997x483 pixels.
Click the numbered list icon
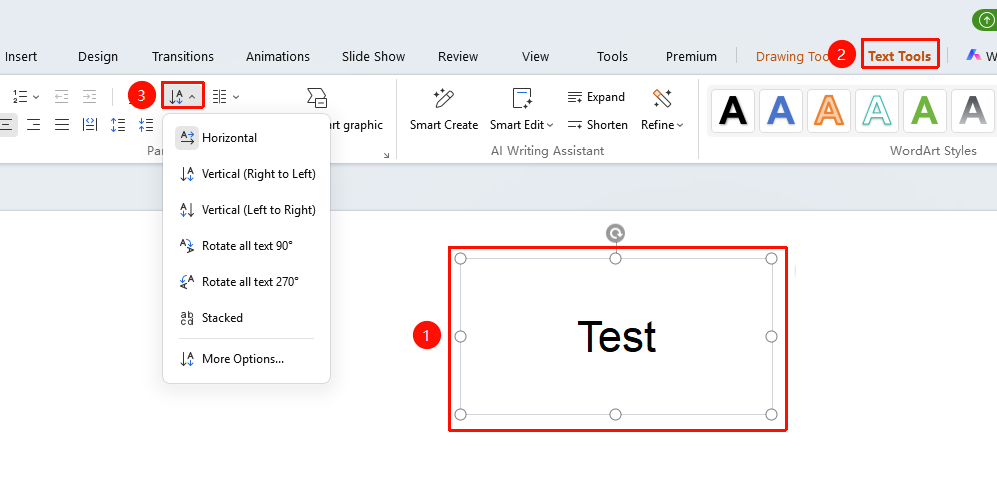click(x=20, y=97)
